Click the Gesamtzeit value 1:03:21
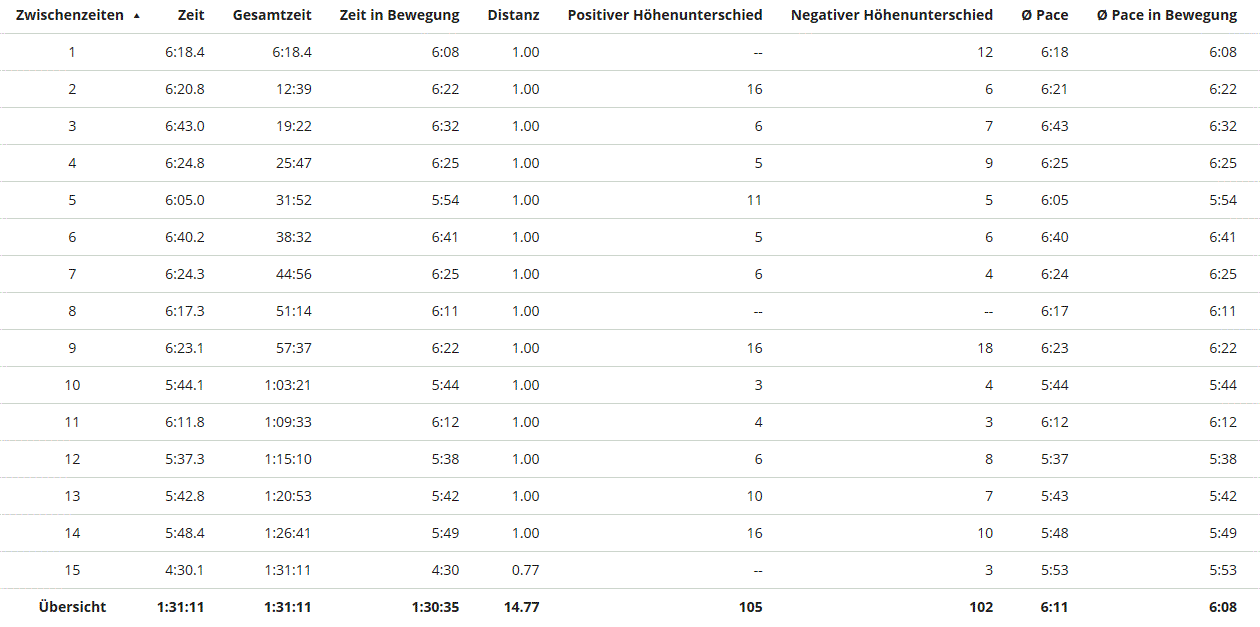Image resolution: width=1260 pixels, height=627 pixels. 288,385
